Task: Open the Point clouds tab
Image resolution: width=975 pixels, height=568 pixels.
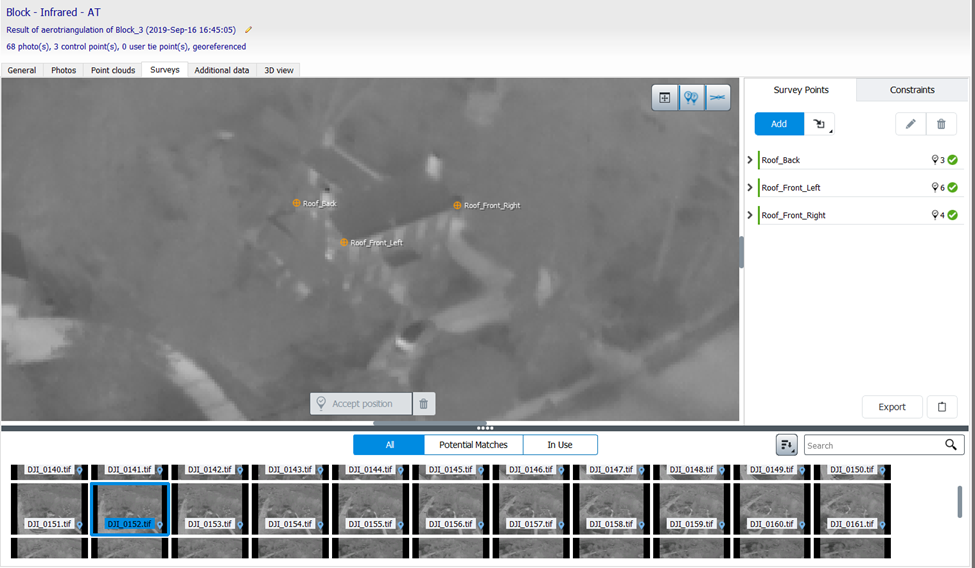Action: (113, 70)
